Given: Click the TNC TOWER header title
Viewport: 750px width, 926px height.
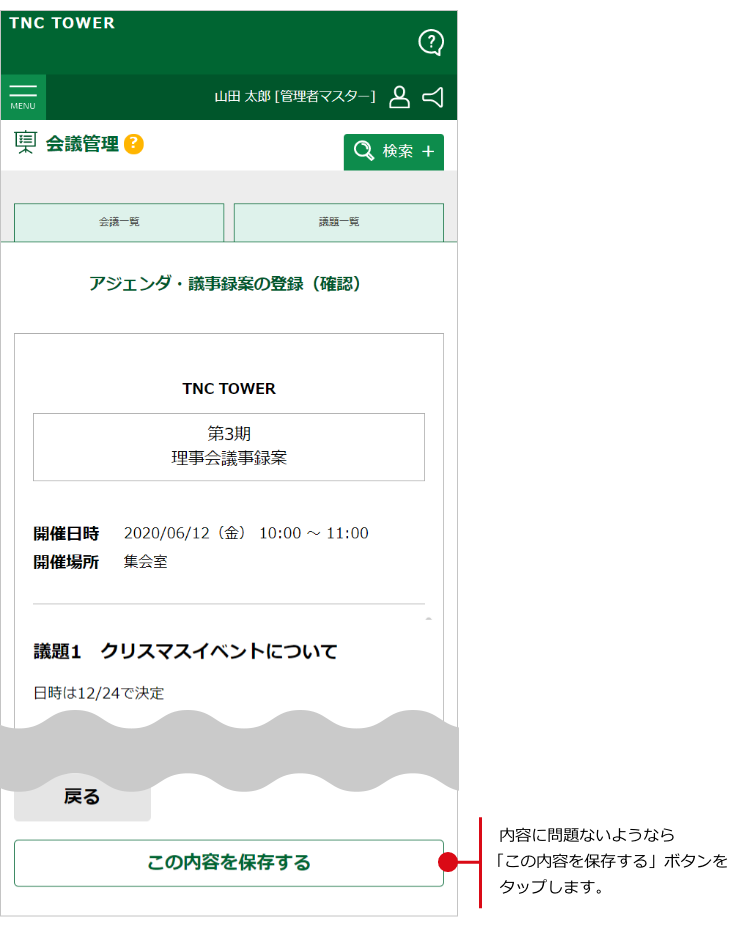Looking at the screenshot, I should pos(62,23).
